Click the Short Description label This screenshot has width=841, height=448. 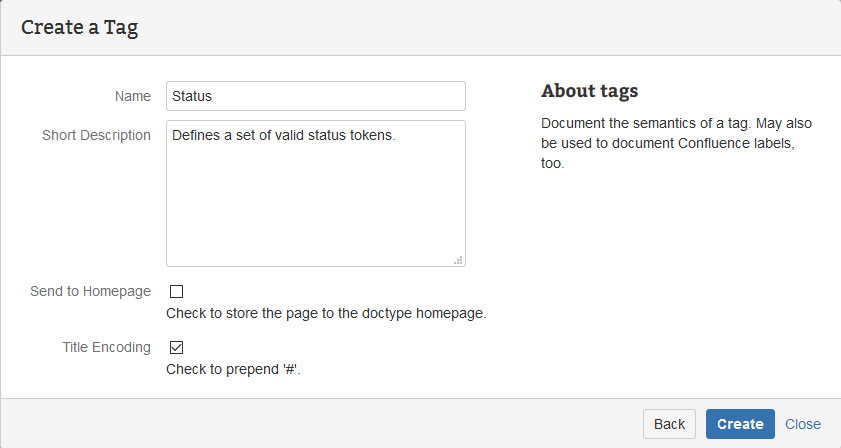pyautogui.click(x=96, y=135)
